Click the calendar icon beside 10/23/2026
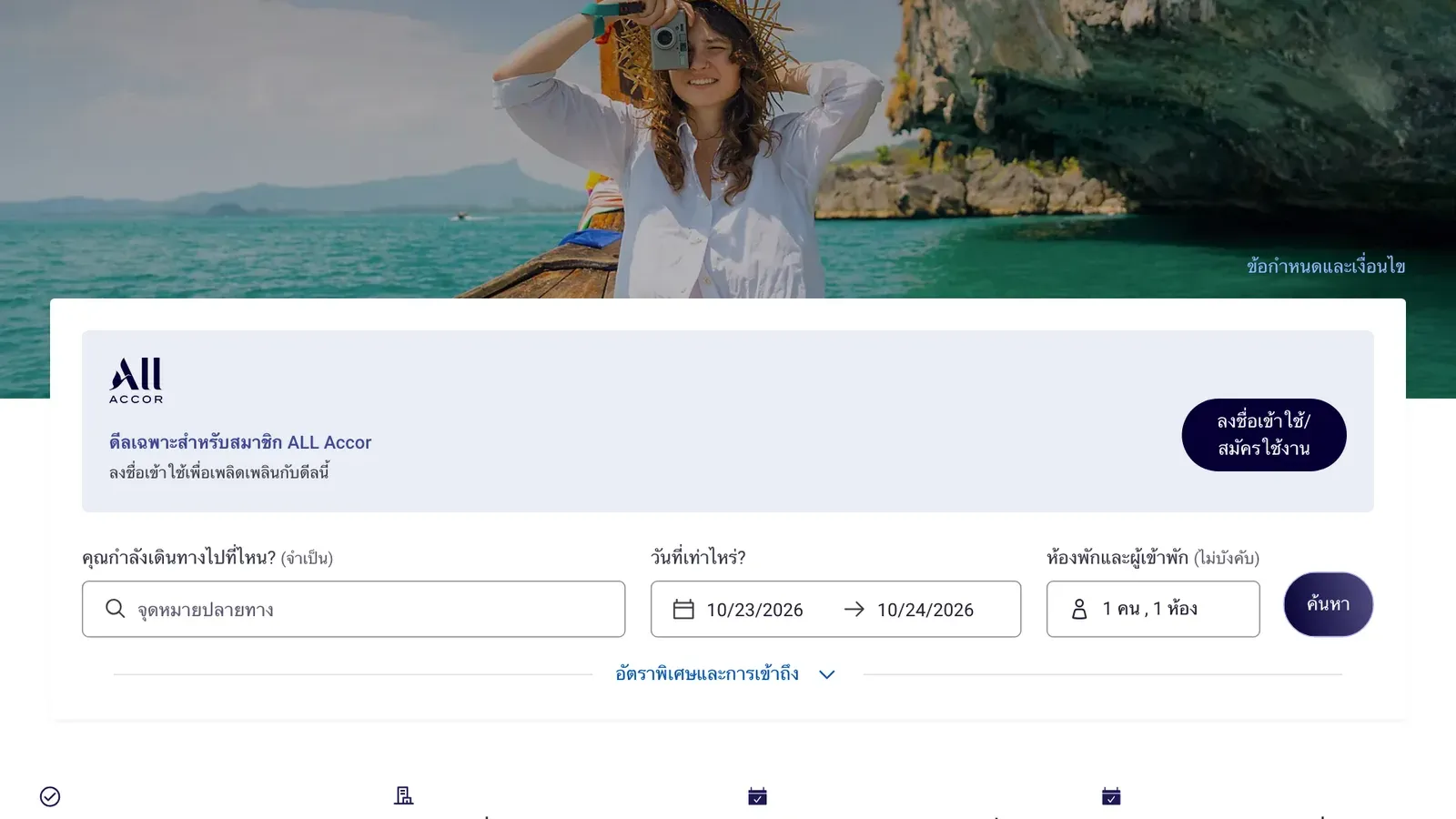The image size is (1456, 819). point(683,609)
